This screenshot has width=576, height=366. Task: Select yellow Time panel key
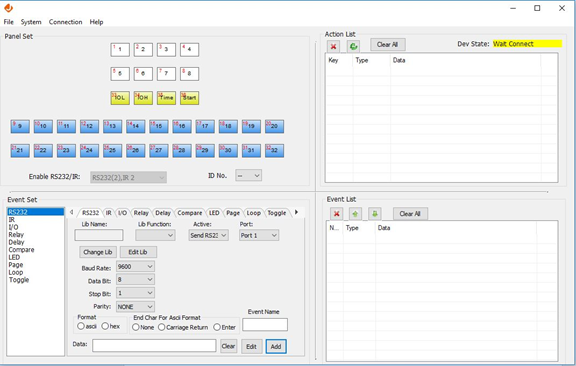[166, 98]
